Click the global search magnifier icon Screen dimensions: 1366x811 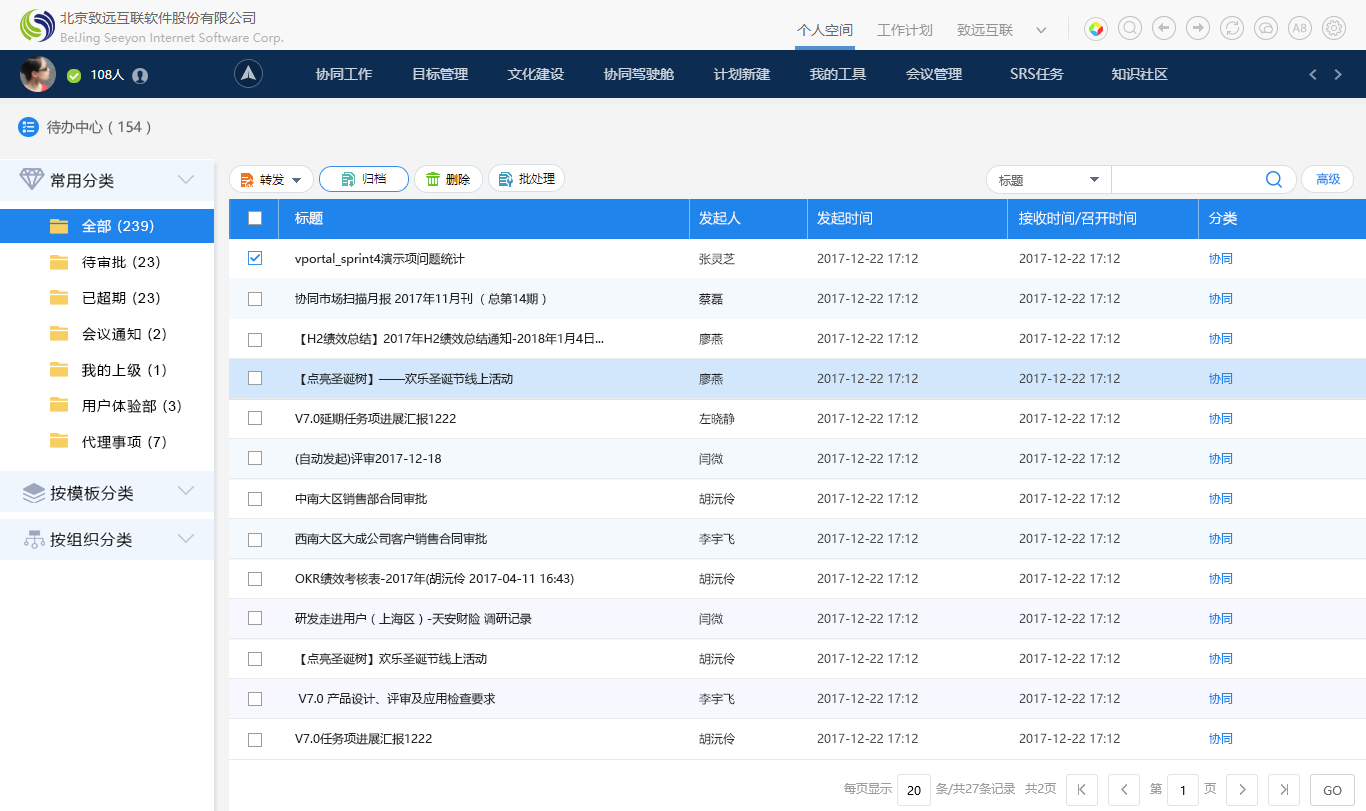pyautogui.click(x=1130, y=27)
